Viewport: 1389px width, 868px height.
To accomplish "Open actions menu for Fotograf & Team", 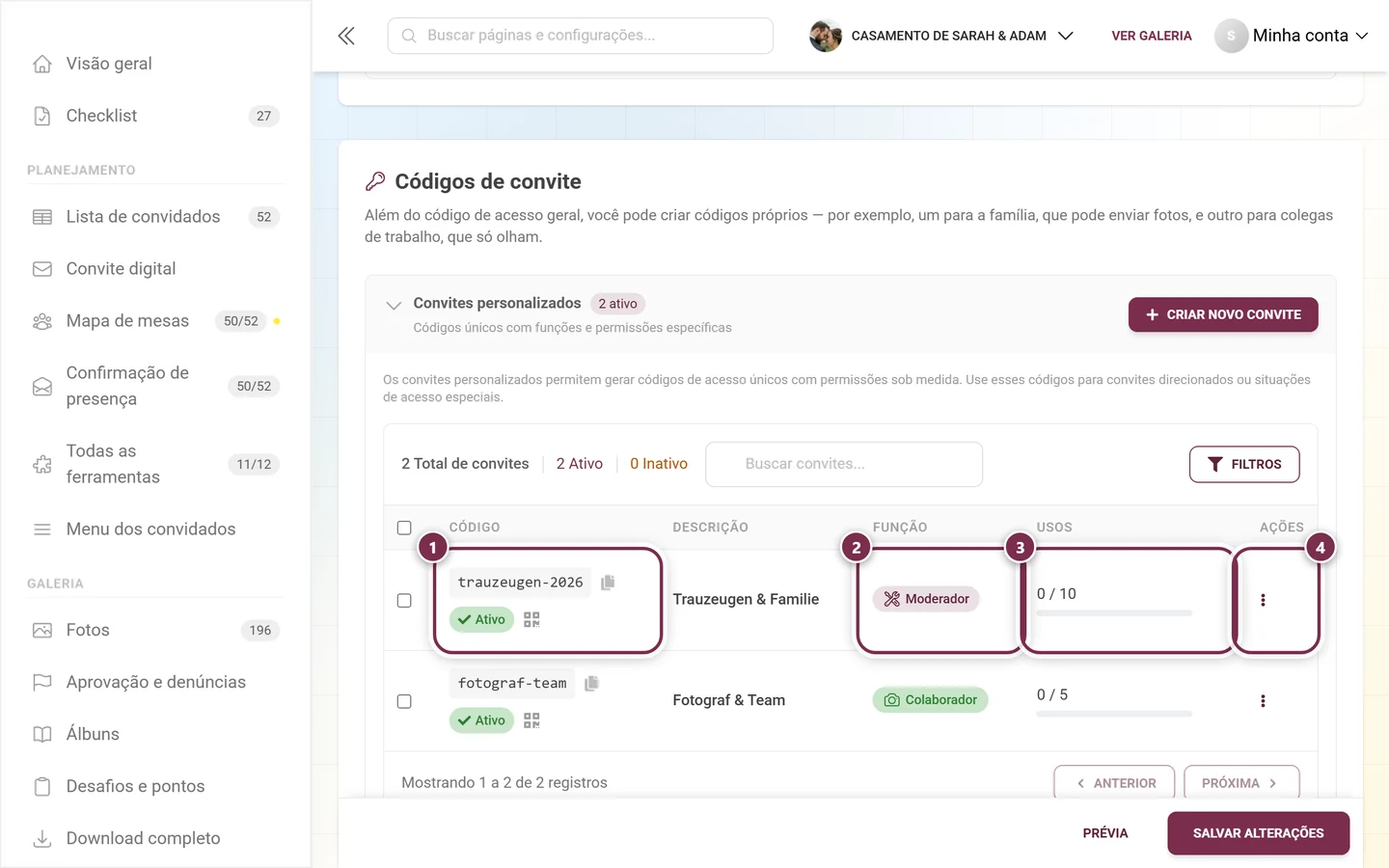I will (x=1263, y=701).
